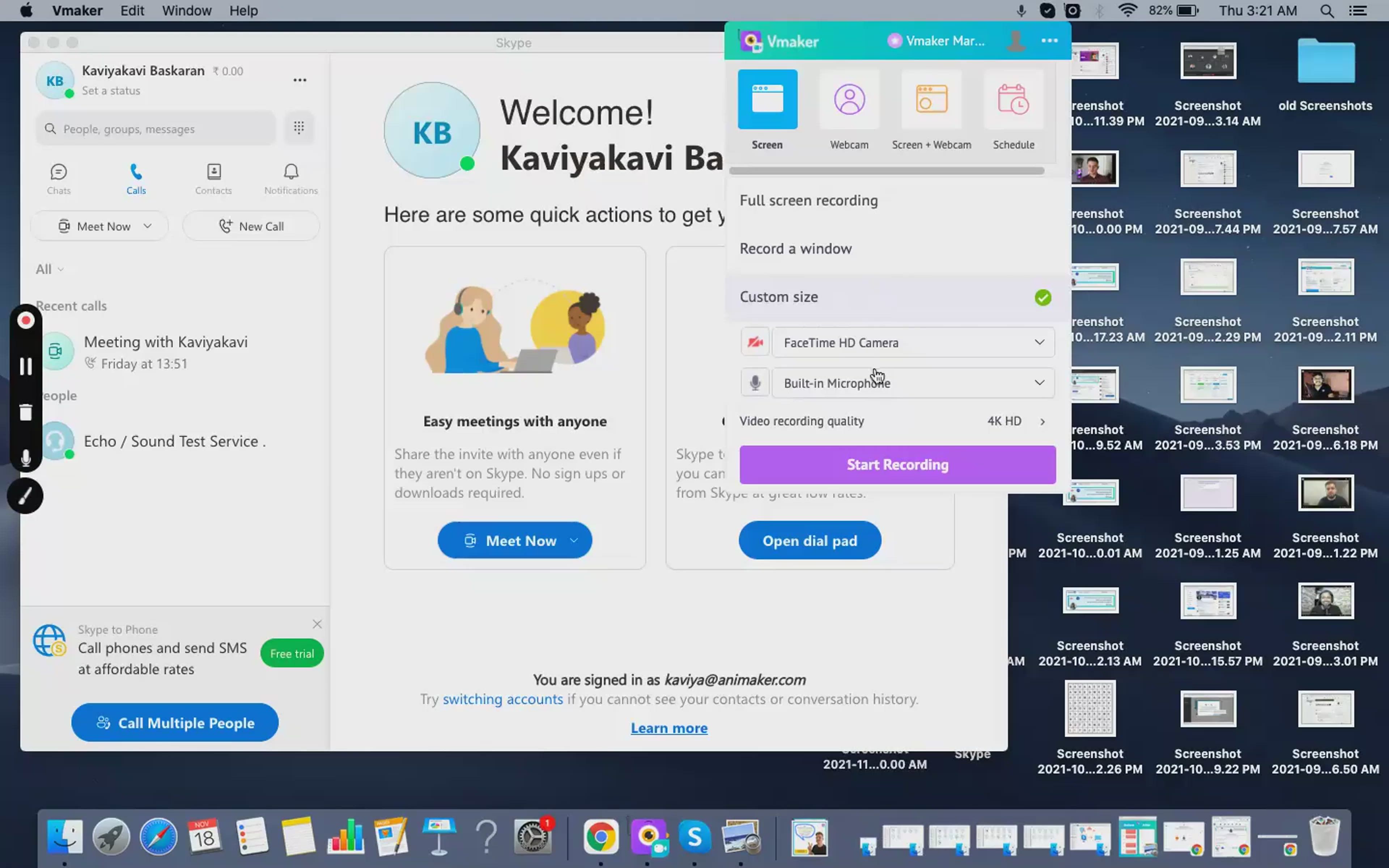
Task: Click the Open dial pad button
Action: (x=810, y=540)
